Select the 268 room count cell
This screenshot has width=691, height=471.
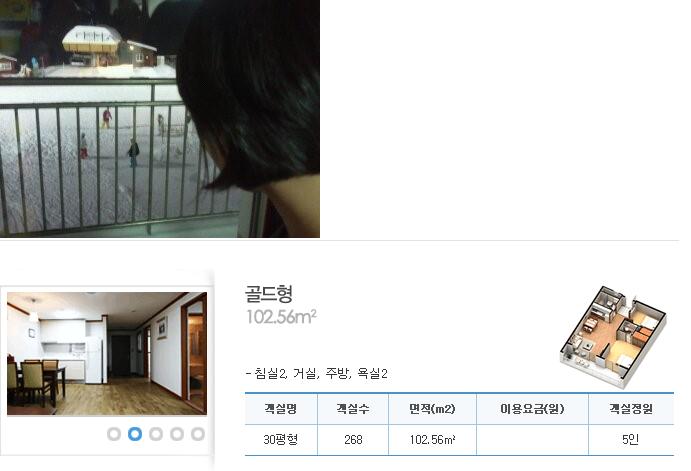[x=353, y=440]
